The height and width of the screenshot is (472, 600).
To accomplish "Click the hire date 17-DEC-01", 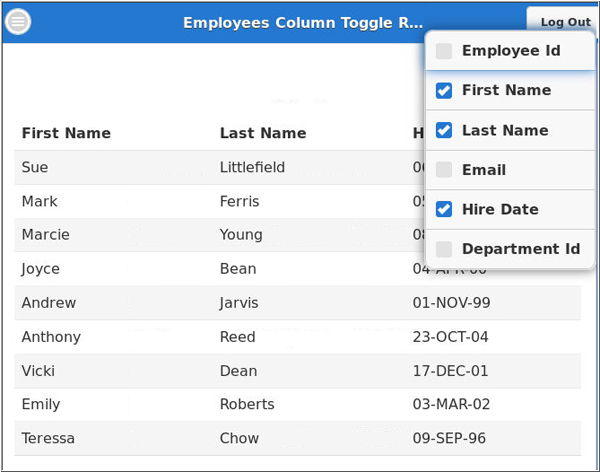I will pos(450,371).
